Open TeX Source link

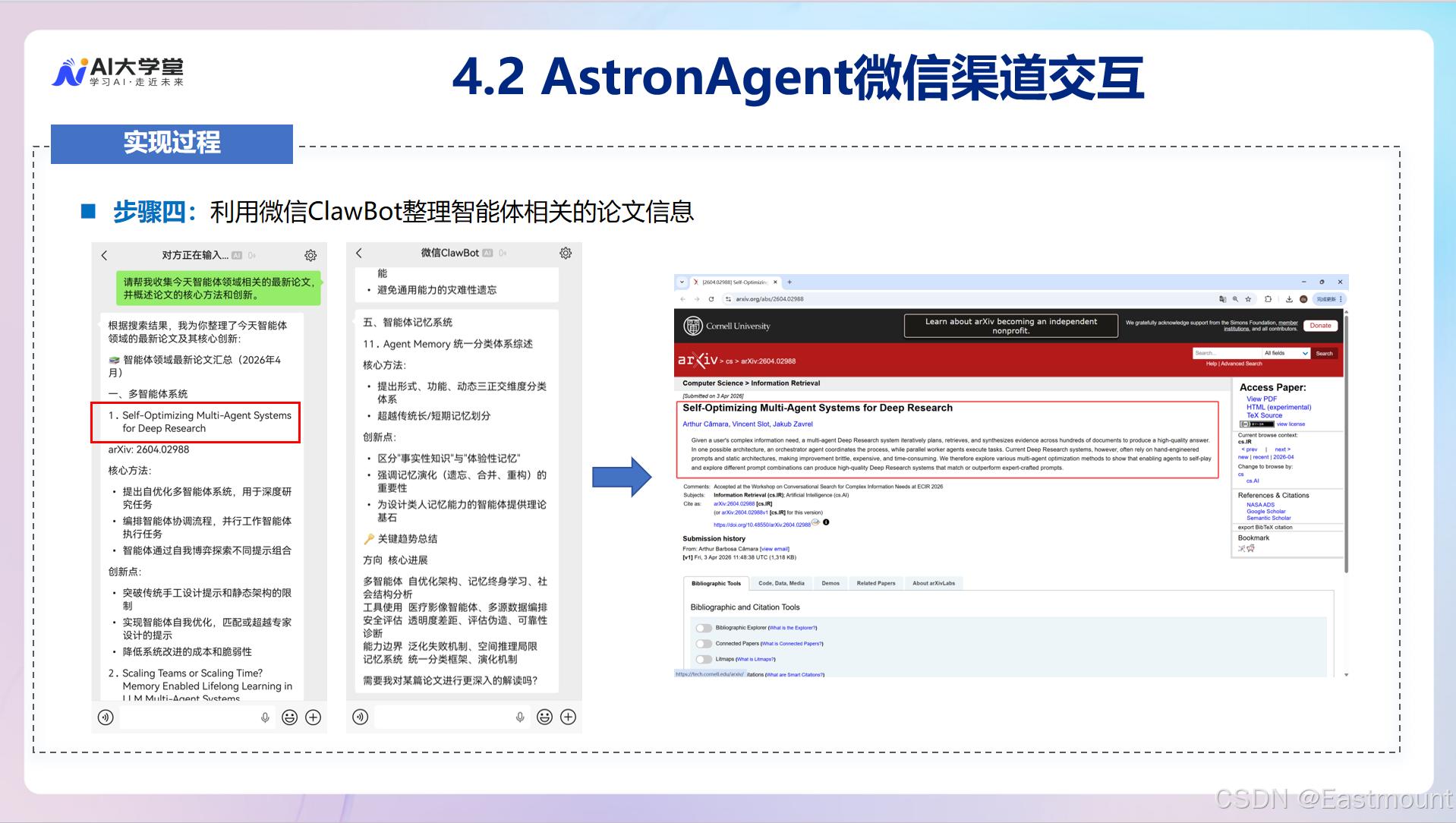tap(1264, 415)
